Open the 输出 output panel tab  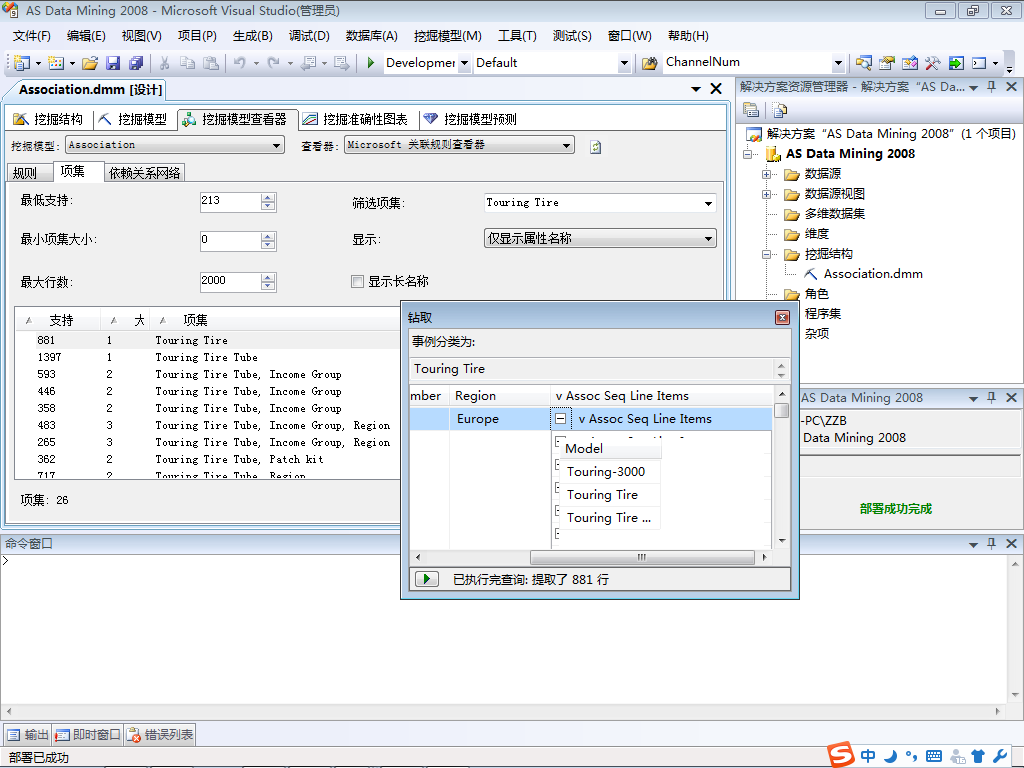(28, 735)
